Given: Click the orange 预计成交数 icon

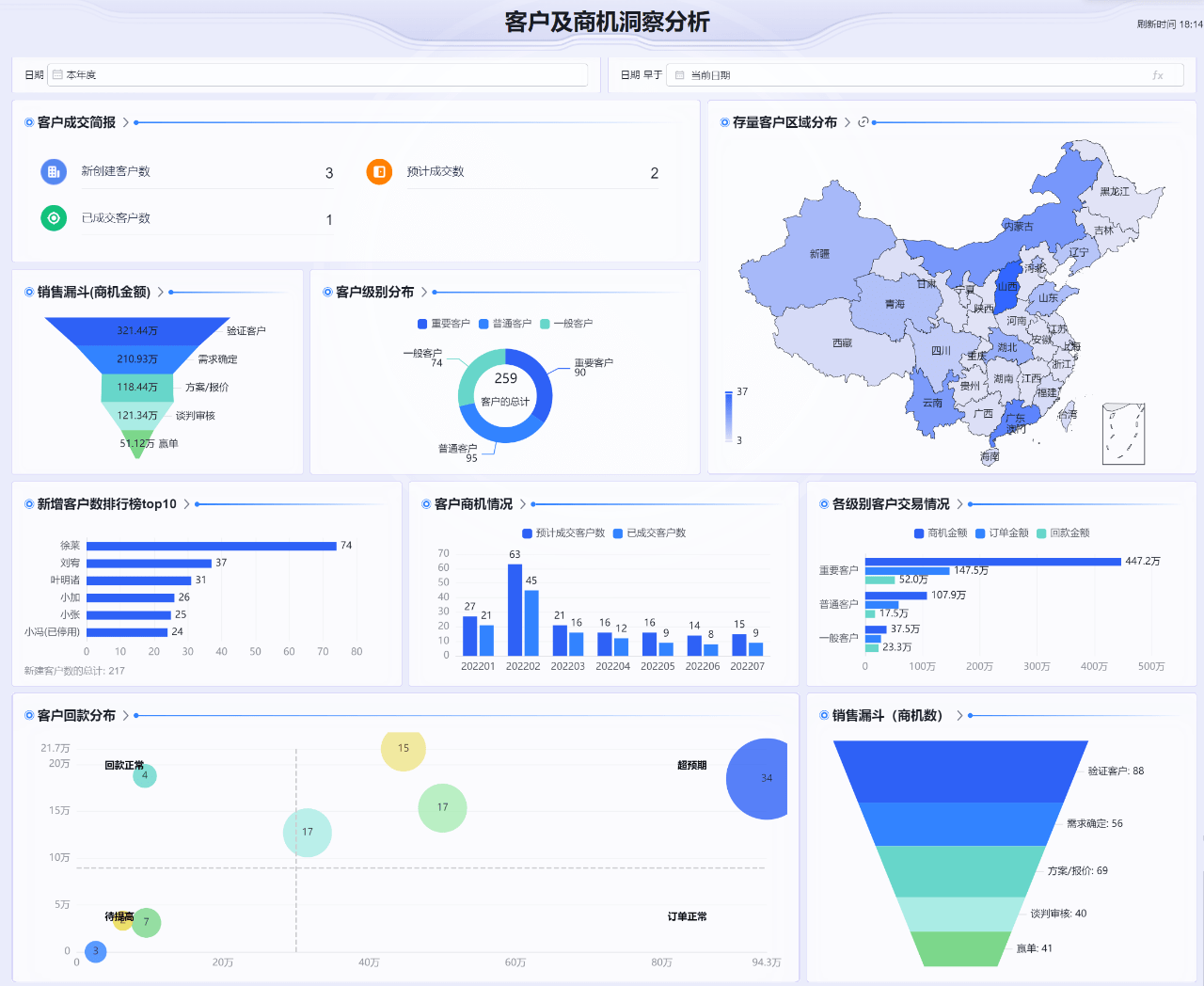Looking at the screenshot, I should (379, 171).
